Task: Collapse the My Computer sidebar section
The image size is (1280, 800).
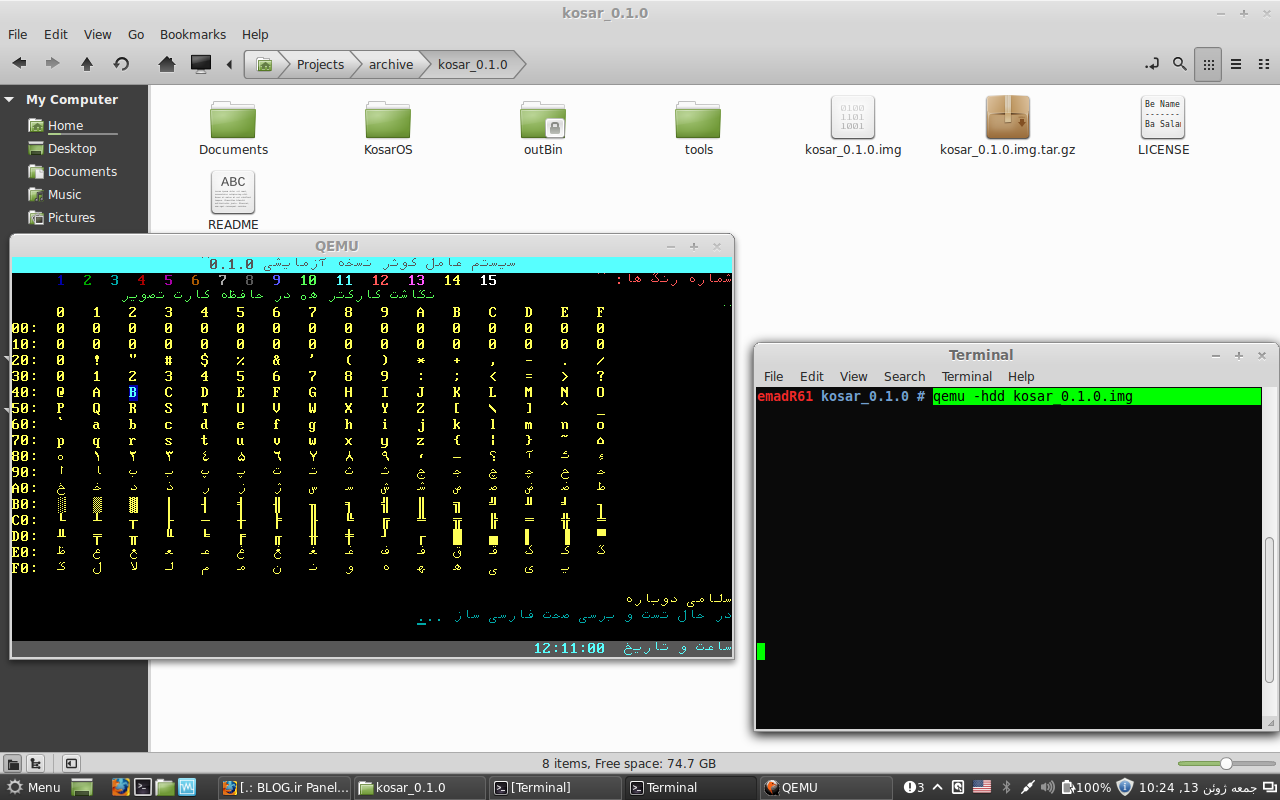Action: pos(9,100)
